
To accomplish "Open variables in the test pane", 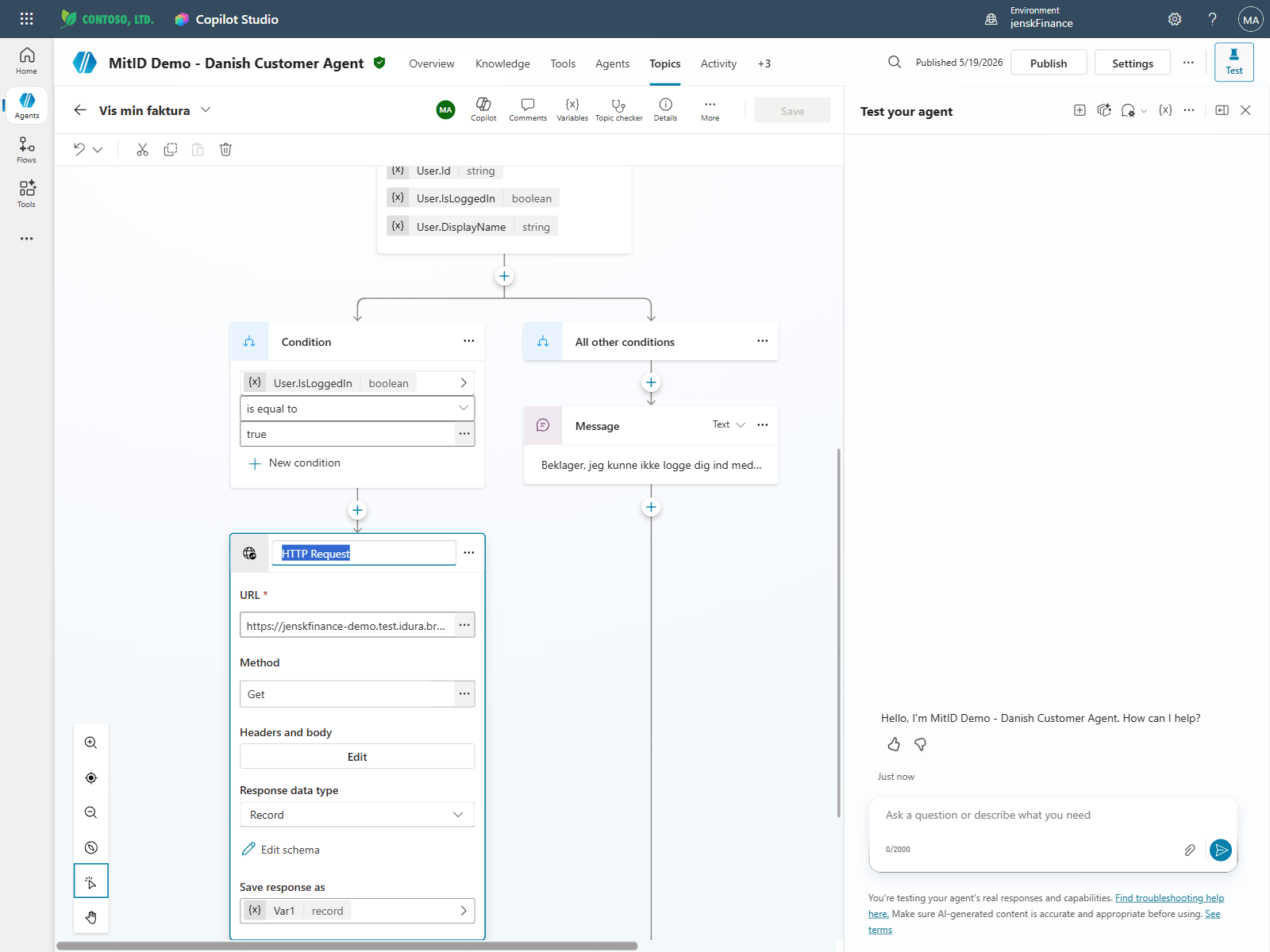I will [x=1165, y=110].
